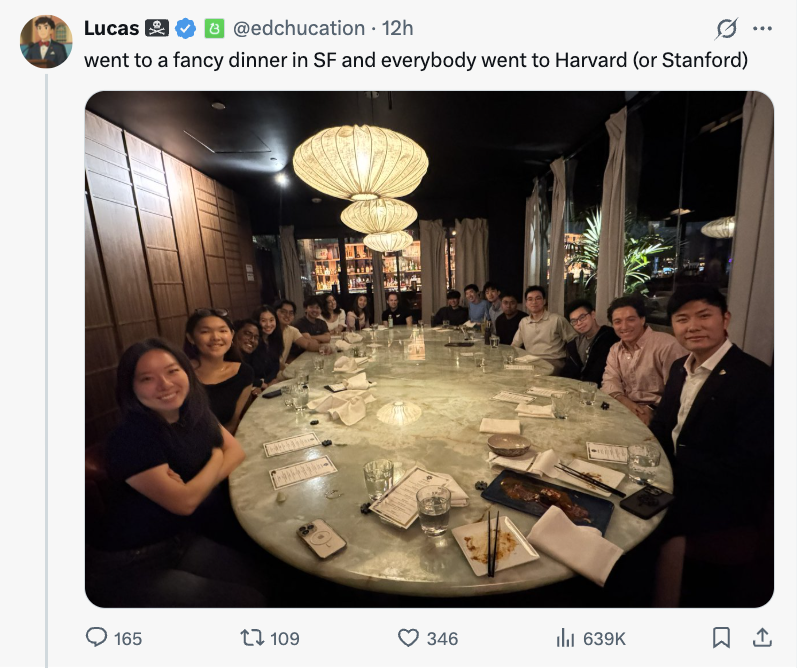
Task: Click the tweet text about the fancy dinner
Action: click(x=415, y=59)
